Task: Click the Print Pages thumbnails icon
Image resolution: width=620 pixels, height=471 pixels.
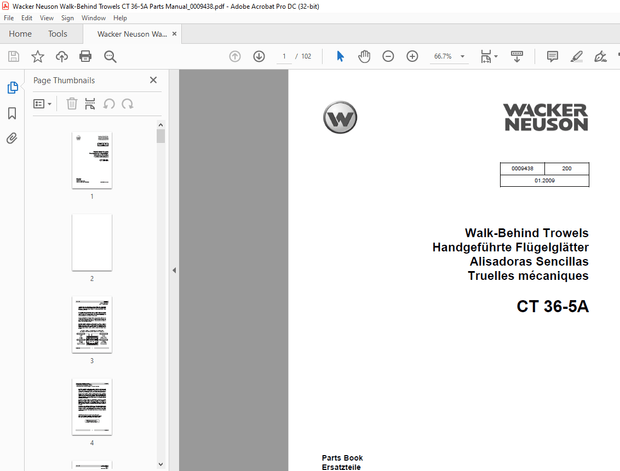Action: (x=90, y=104)
